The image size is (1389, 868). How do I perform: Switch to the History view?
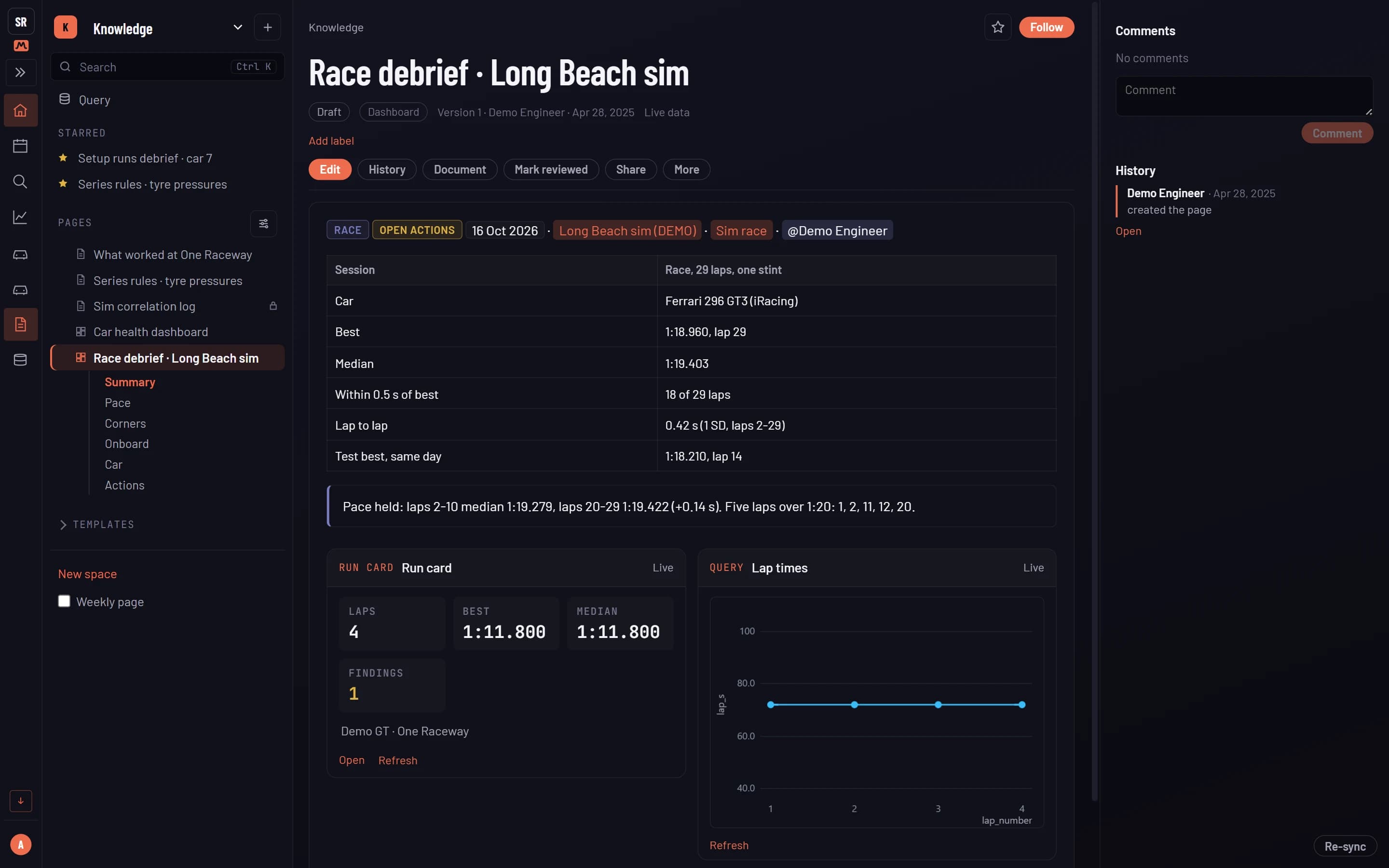(387, 169)
